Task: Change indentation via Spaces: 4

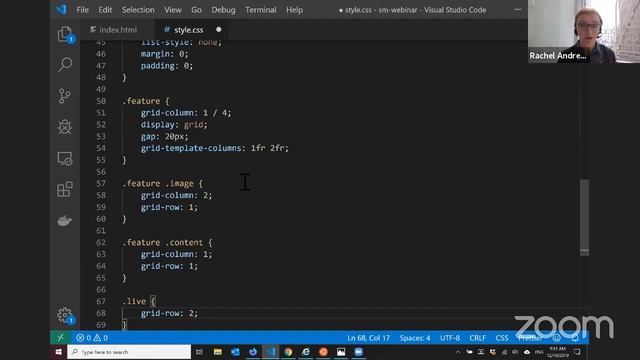Action: [415, 338]
